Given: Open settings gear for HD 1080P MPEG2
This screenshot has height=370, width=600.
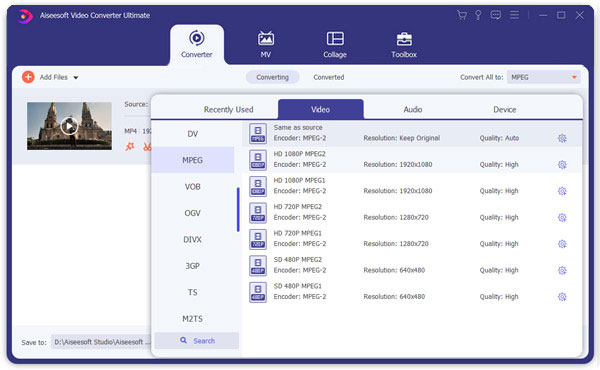Looking at the screenshot, I should (562, 165).
